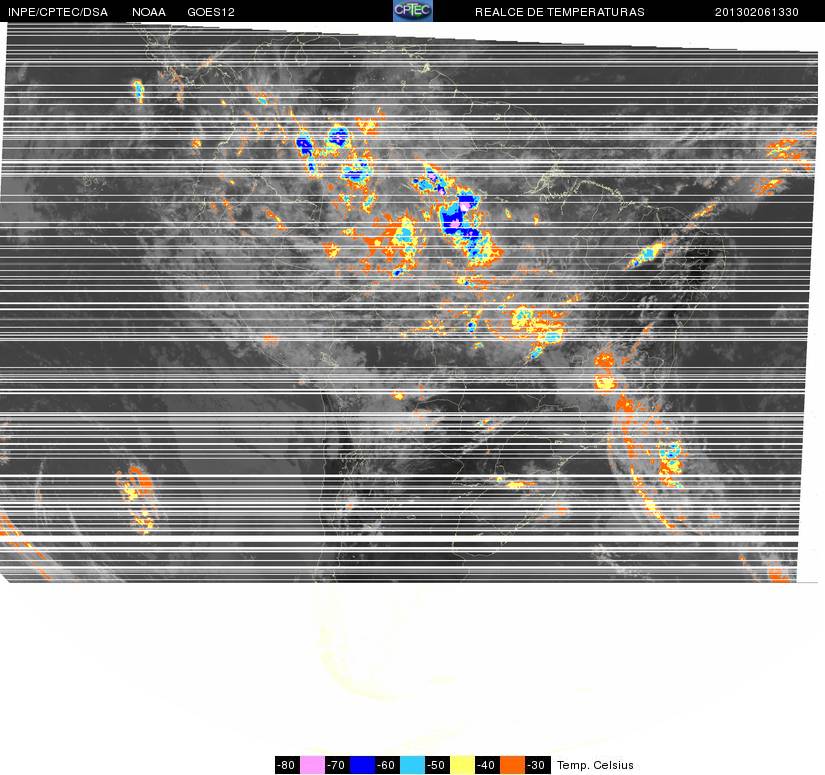Click the REALCE DE TEMPERATURAS title
This screenshot has width=825, height=775.
point(560,12)
